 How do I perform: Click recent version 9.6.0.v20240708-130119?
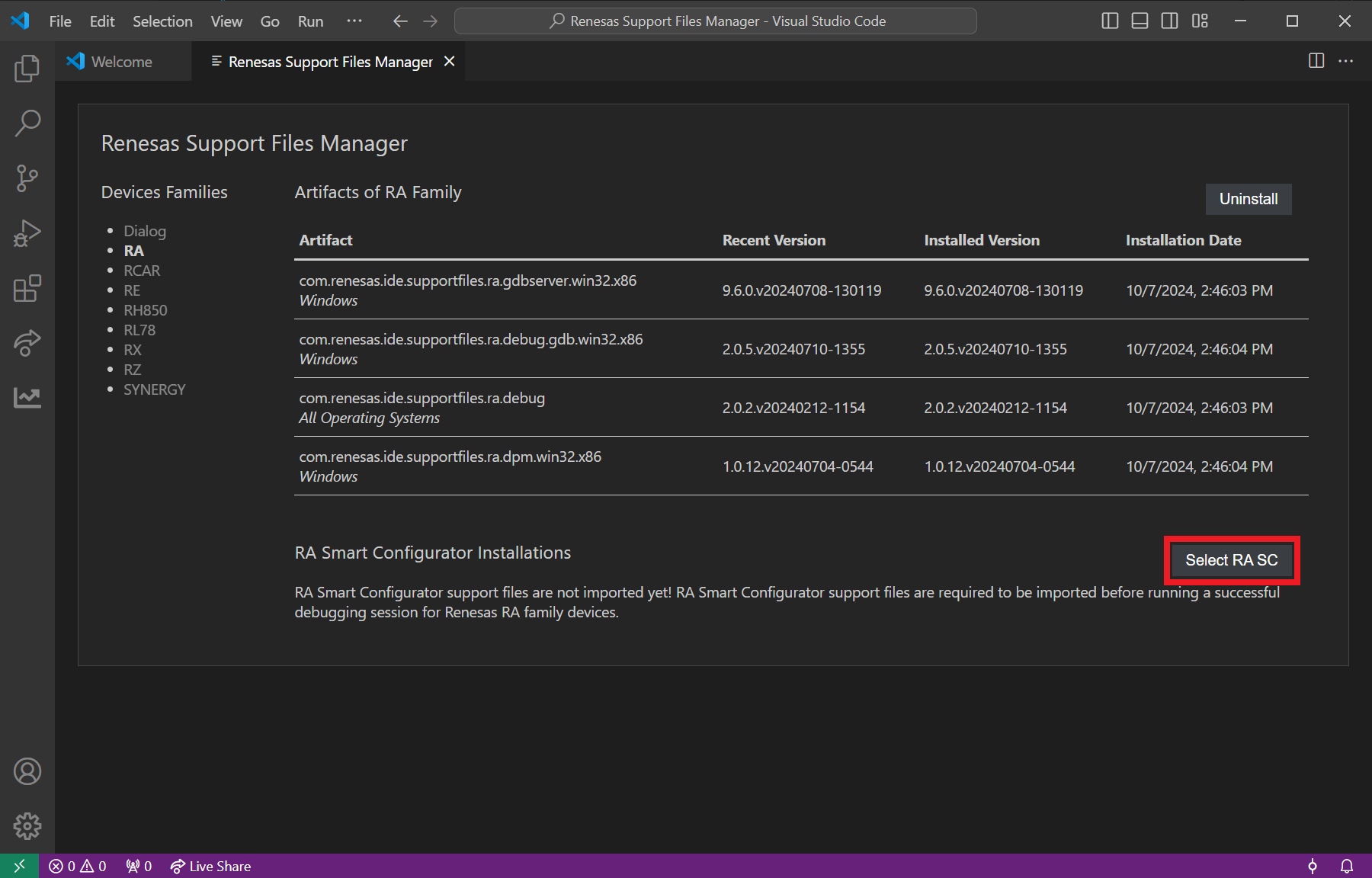pos(802,290)
